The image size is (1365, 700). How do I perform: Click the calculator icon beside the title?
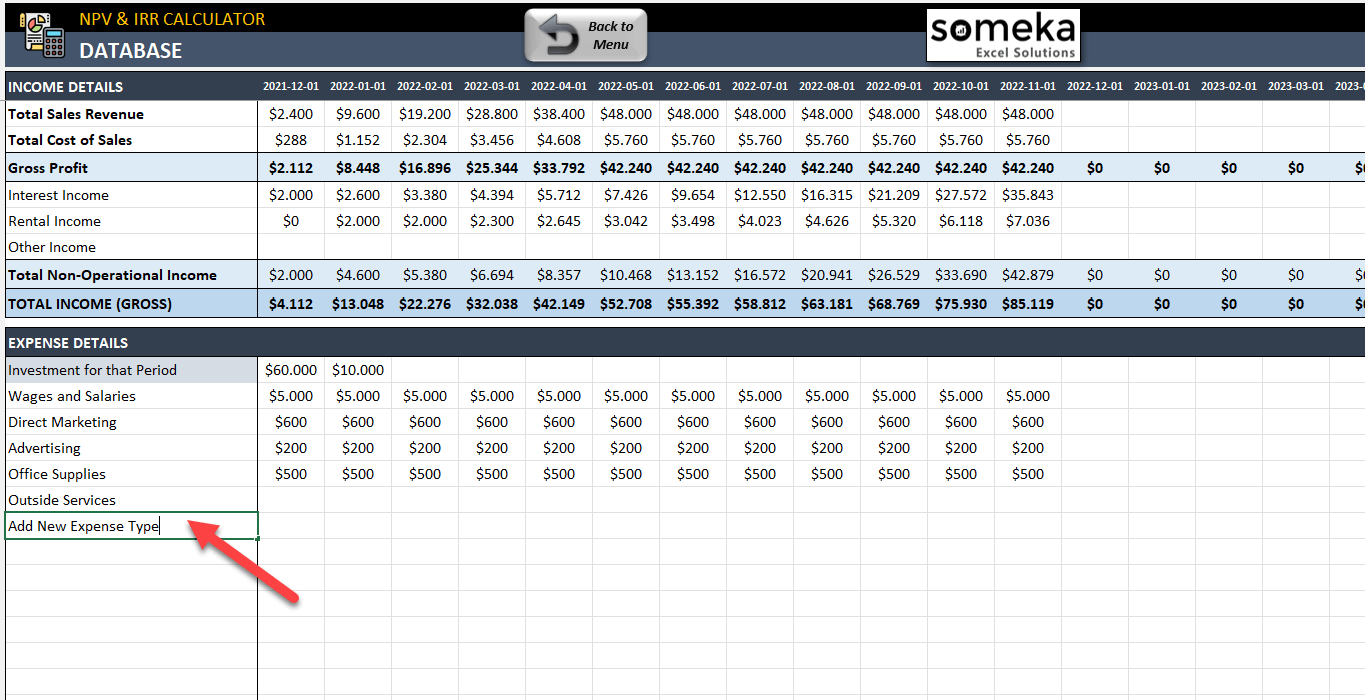coord(42,35)
